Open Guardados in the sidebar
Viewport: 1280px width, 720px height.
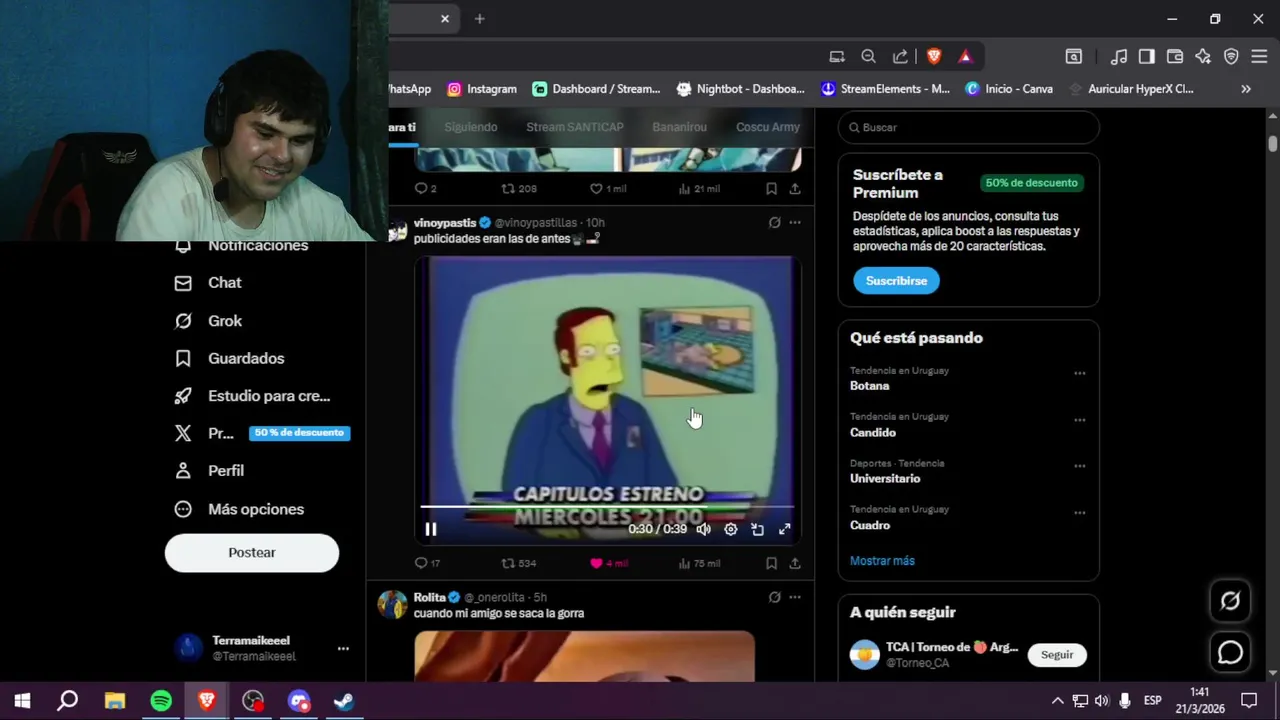click(229, 358)
